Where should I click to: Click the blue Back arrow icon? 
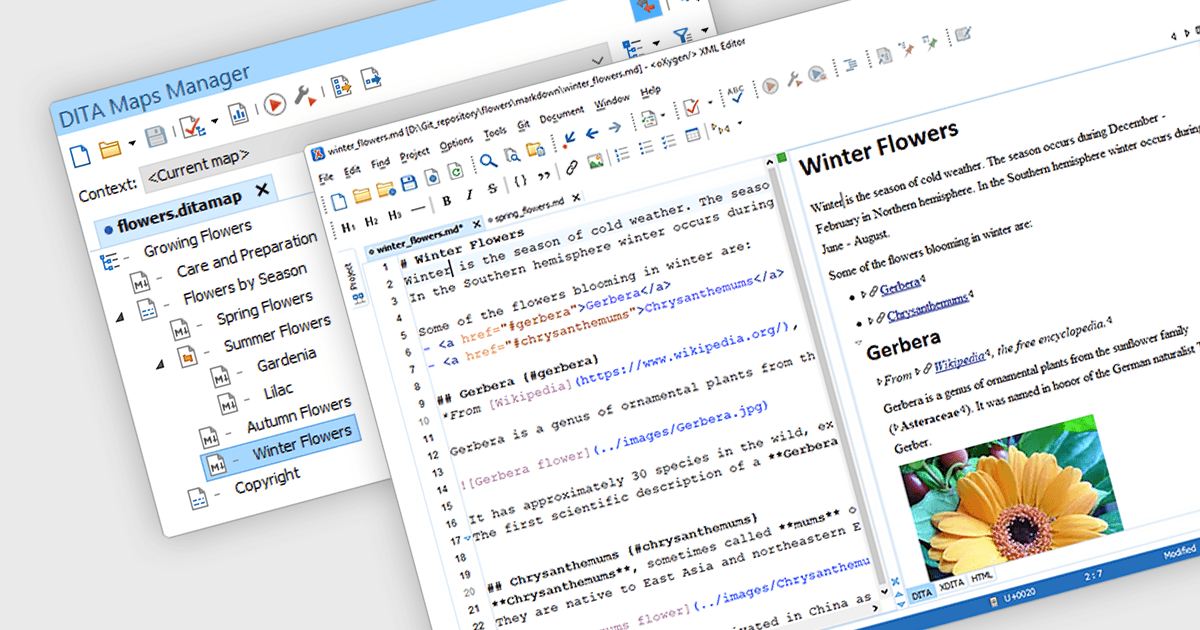(x=590, y=132)
